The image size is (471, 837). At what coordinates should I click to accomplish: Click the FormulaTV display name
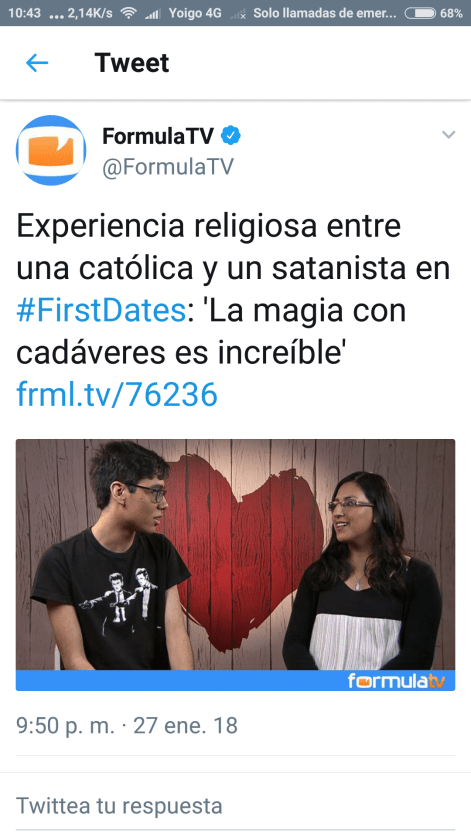coord(158,136)
